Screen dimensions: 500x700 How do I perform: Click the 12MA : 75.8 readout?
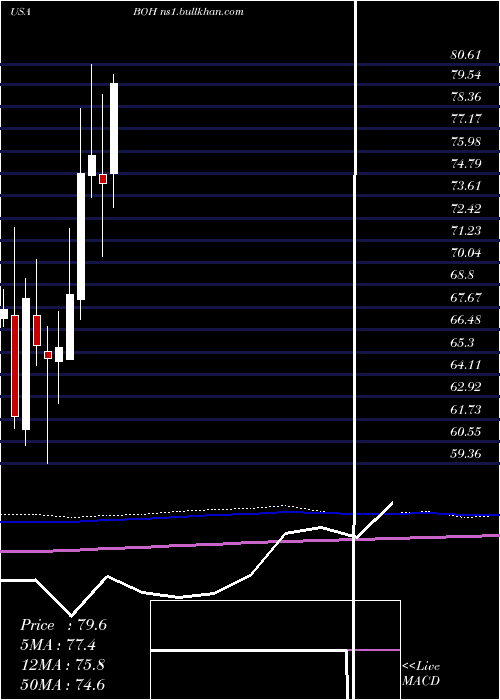(x=63, y=664)
